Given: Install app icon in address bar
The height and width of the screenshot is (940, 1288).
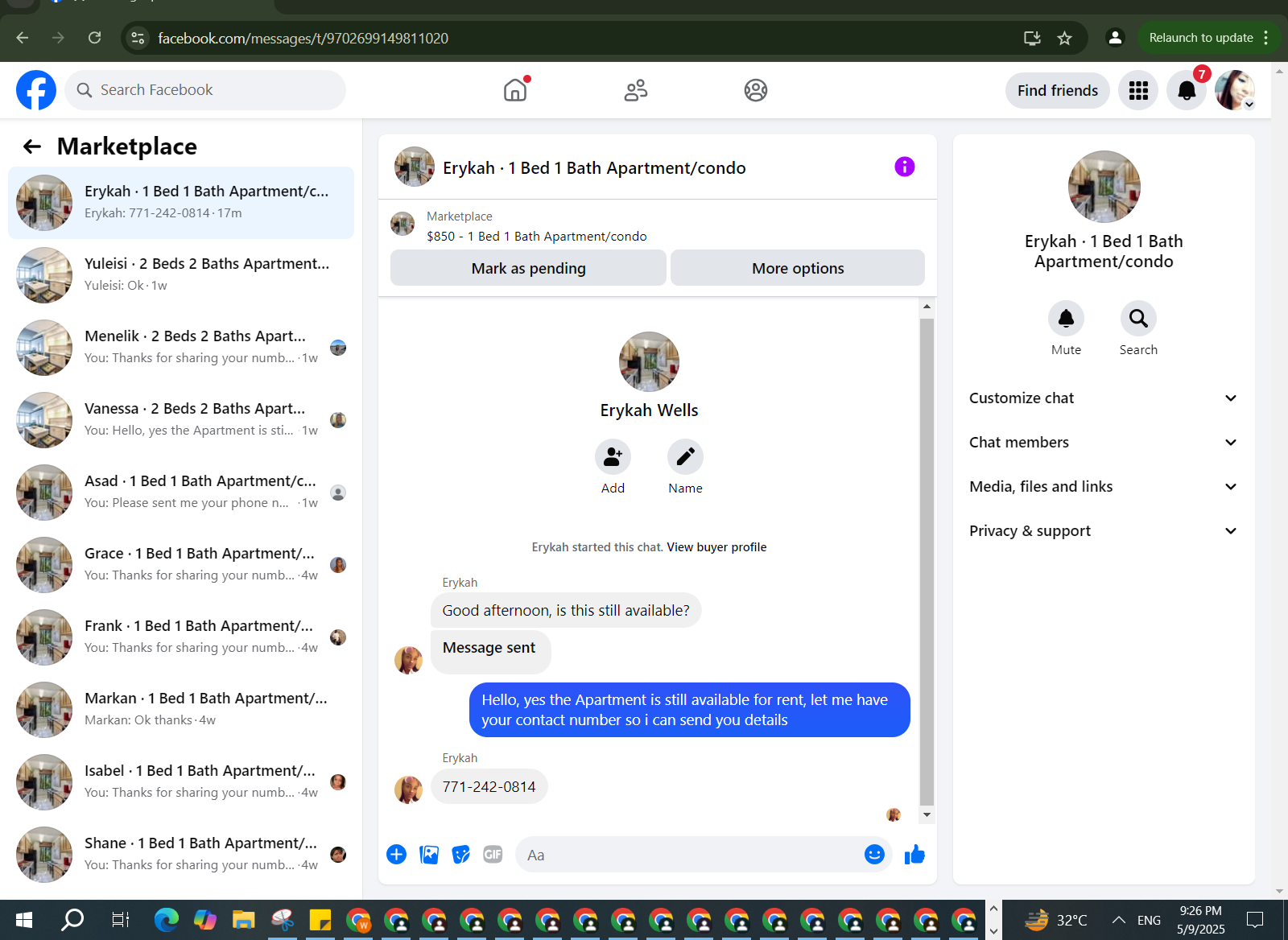Looking at the screenshot, I should (x=1032, y=38).
